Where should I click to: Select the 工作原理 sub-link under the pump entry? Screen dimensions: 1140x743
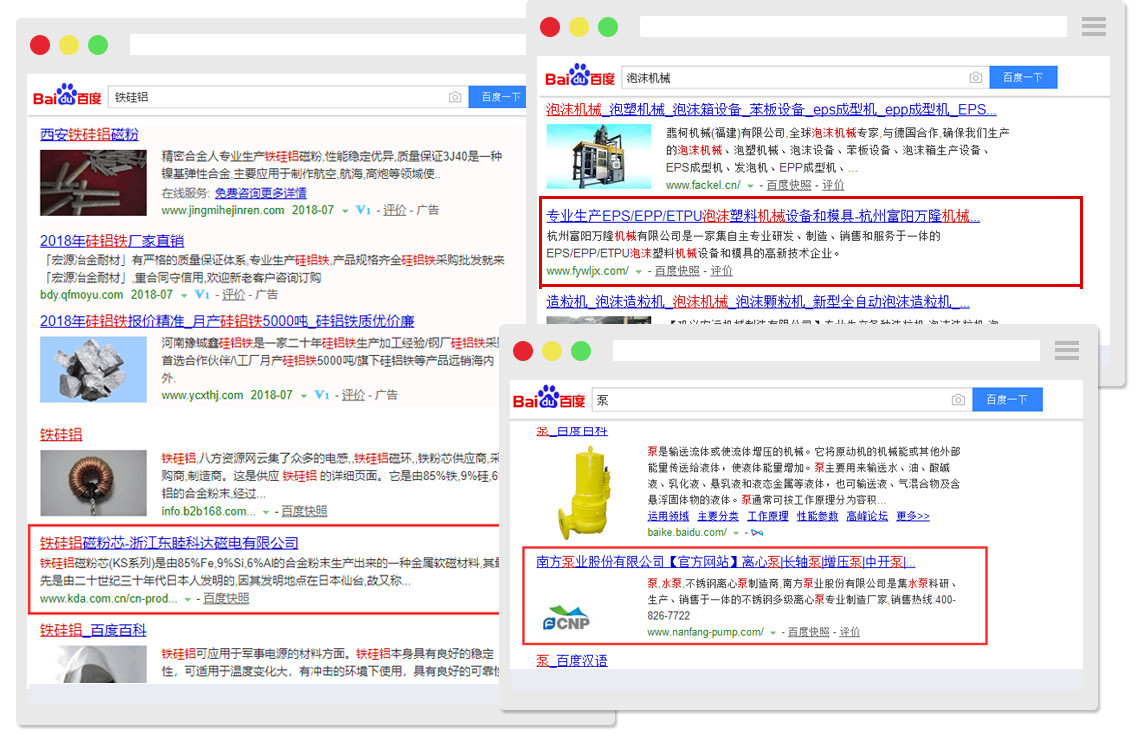(768, 516)
